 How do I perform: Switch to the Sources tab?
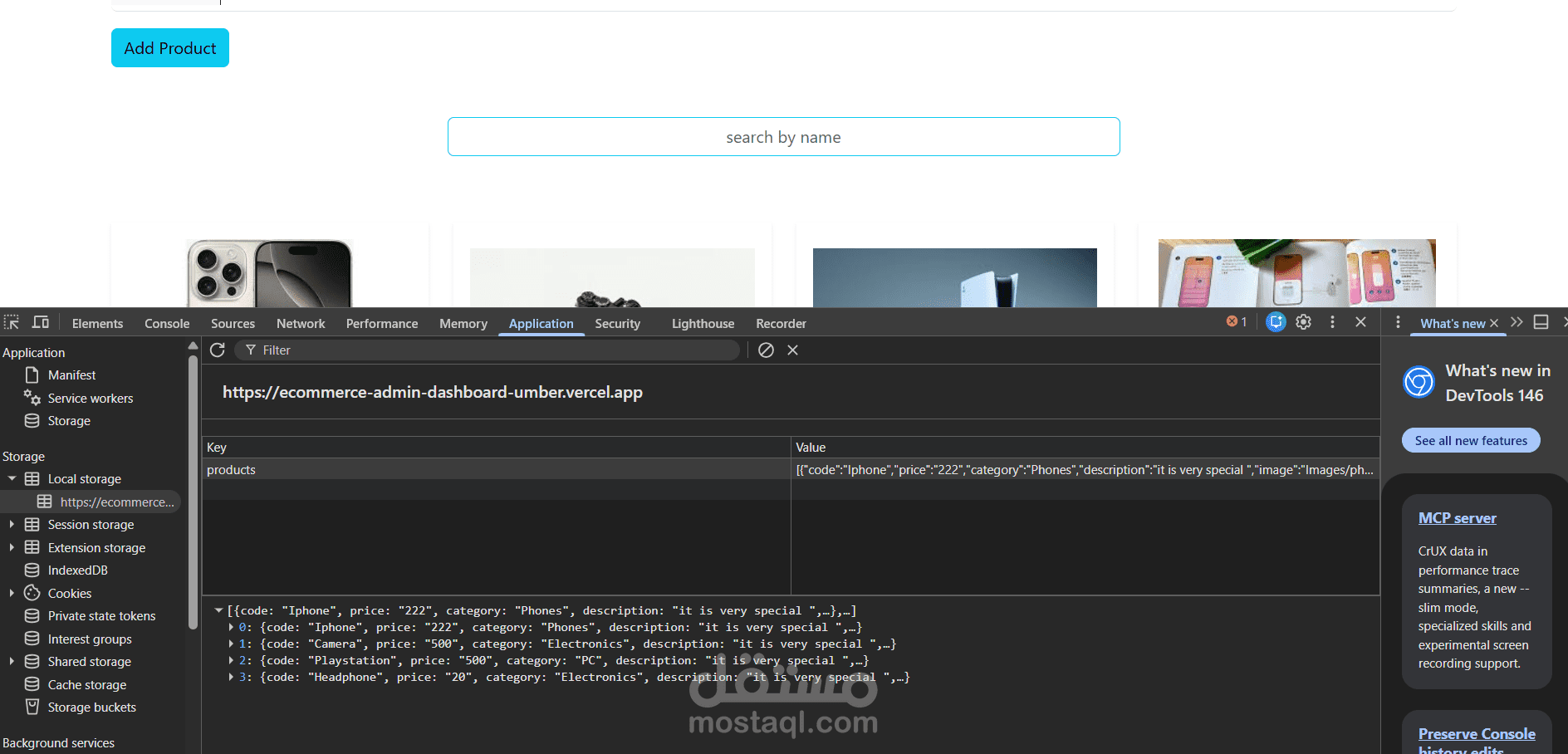(x=233, y=324)
